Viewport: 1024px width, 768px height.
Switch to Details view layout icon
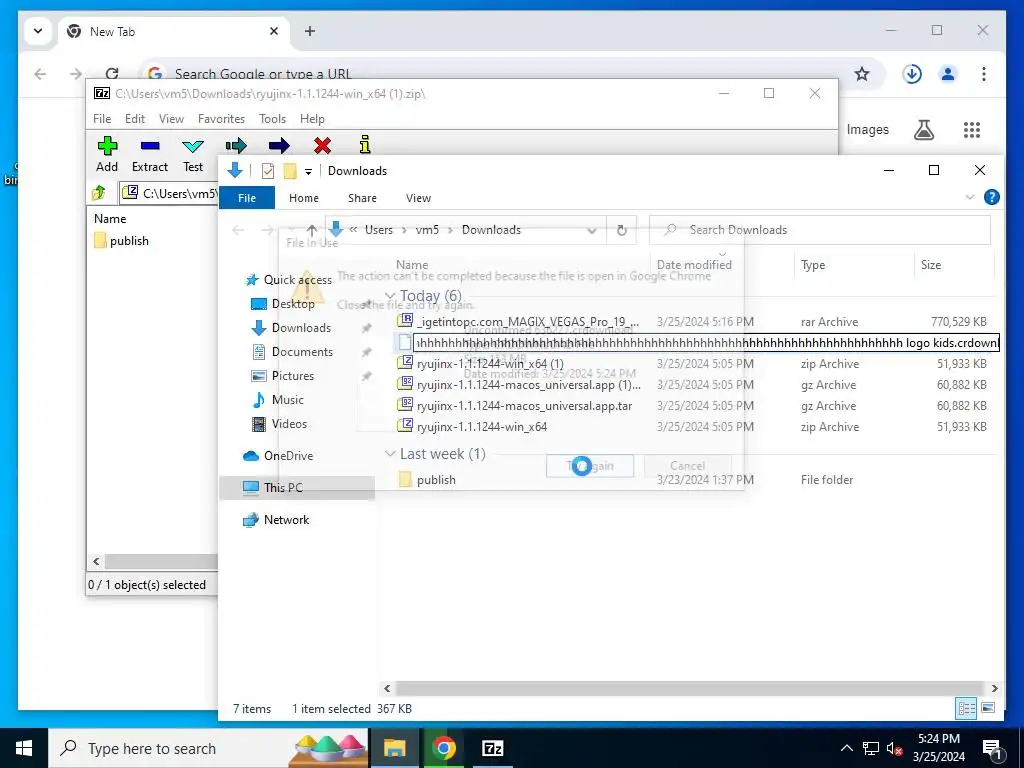(x=967, y=708)
